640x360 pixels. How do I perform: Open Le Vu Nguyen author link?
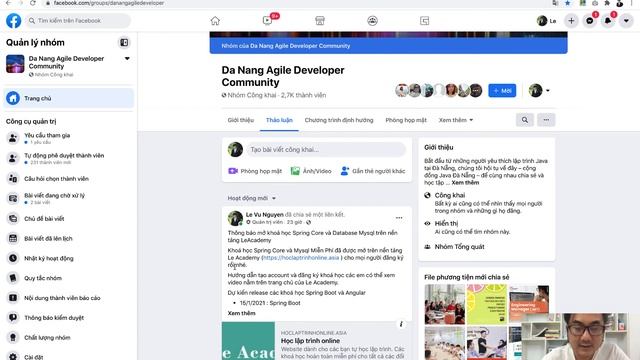pos(264,214)
